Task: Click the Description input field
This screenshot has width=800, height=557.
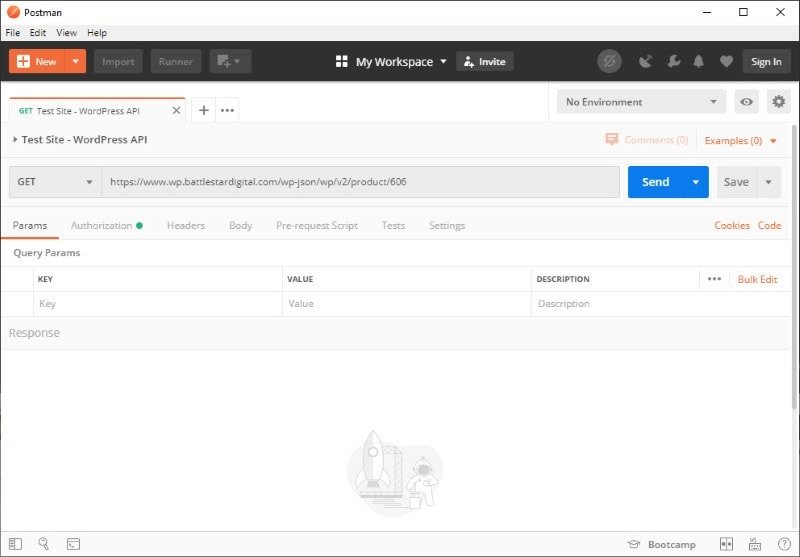Action: coord(661,303)
